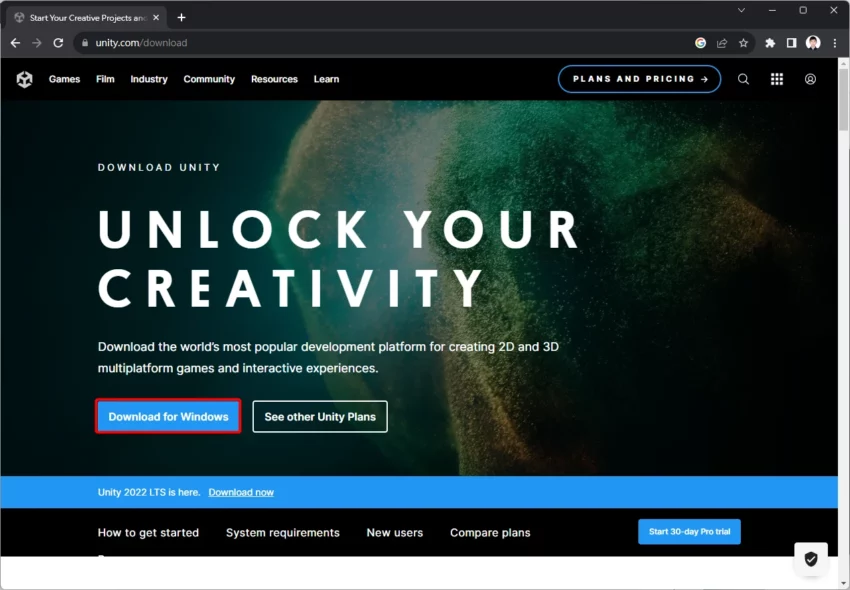This screenshot has width=850, height=590.
Task: Reload the page with the refresh icon
Action: 58,43
